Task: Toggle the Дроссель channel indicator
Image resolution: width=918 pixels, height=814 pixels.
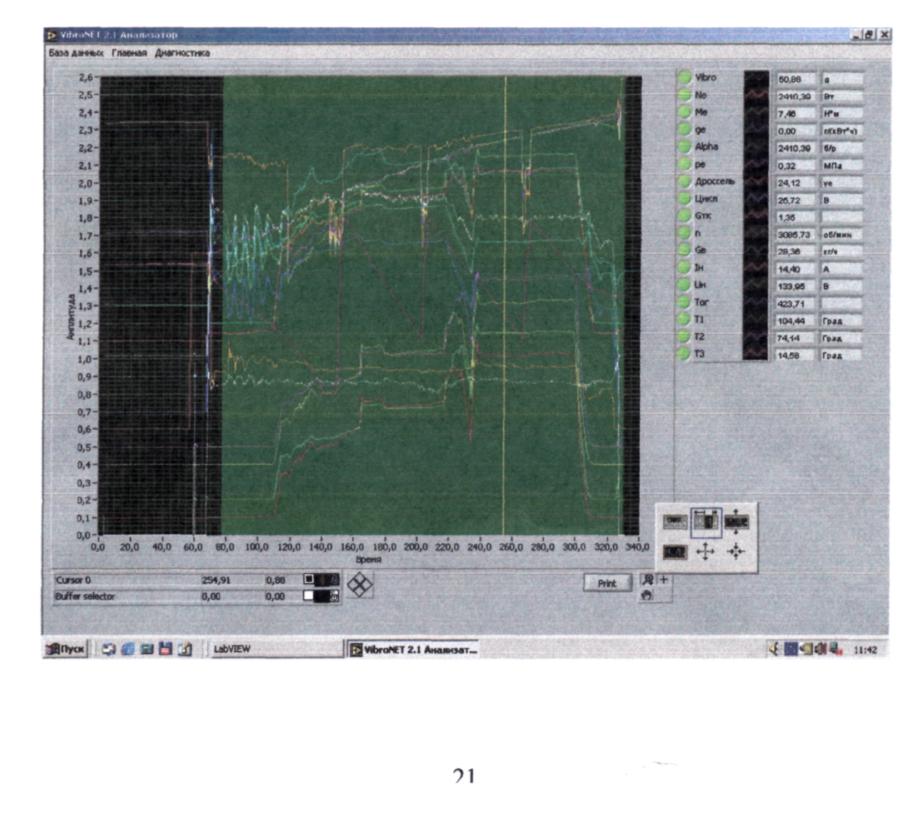Action: 684,181
